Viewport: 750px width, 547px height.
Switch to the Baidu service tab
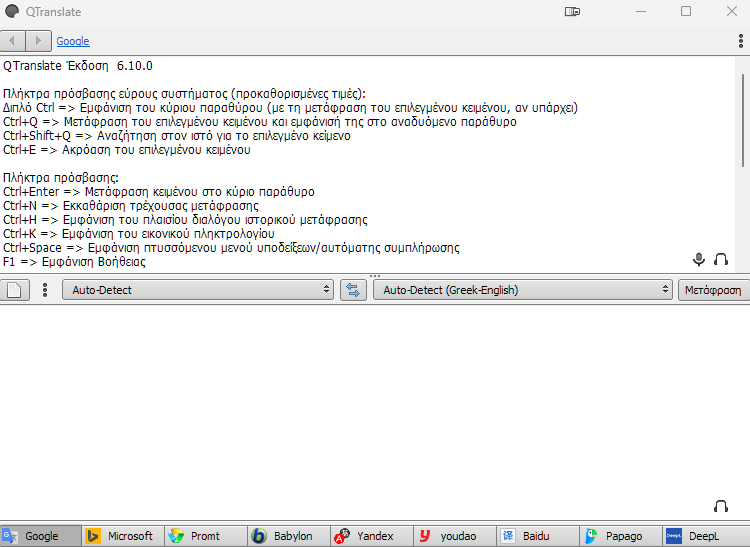(x=538, y=536)
